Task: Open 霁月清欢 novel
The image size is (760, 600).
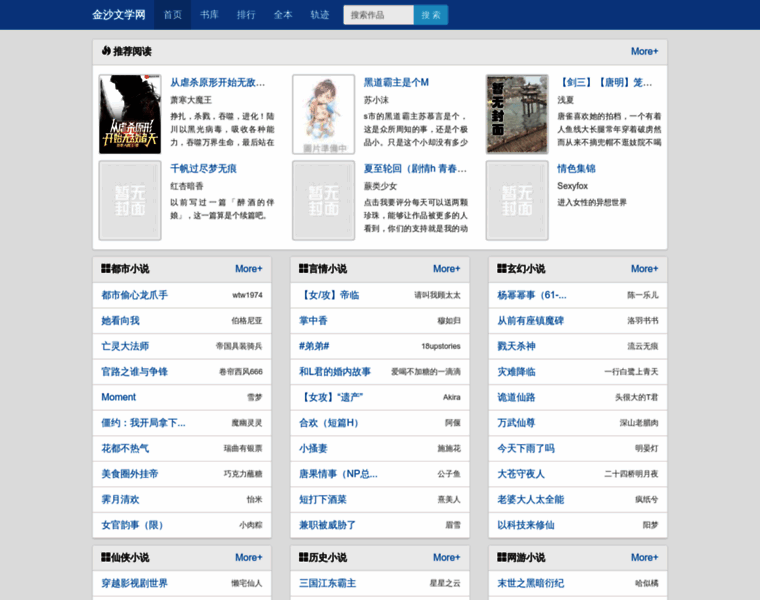Action: tap(120, 499)
